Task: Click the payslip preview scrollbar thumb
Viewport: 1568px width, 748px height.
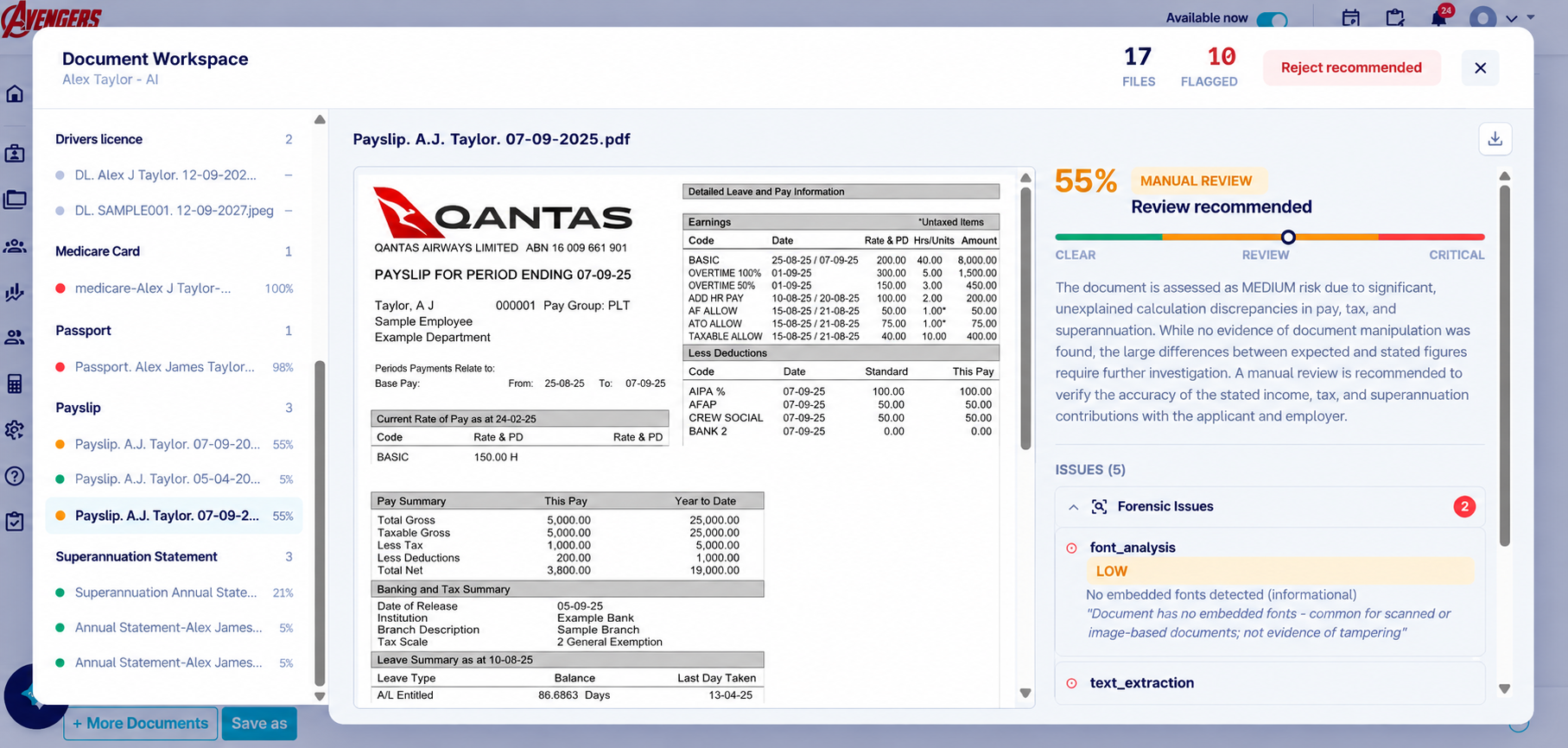Action: (x=1025, y=320)
